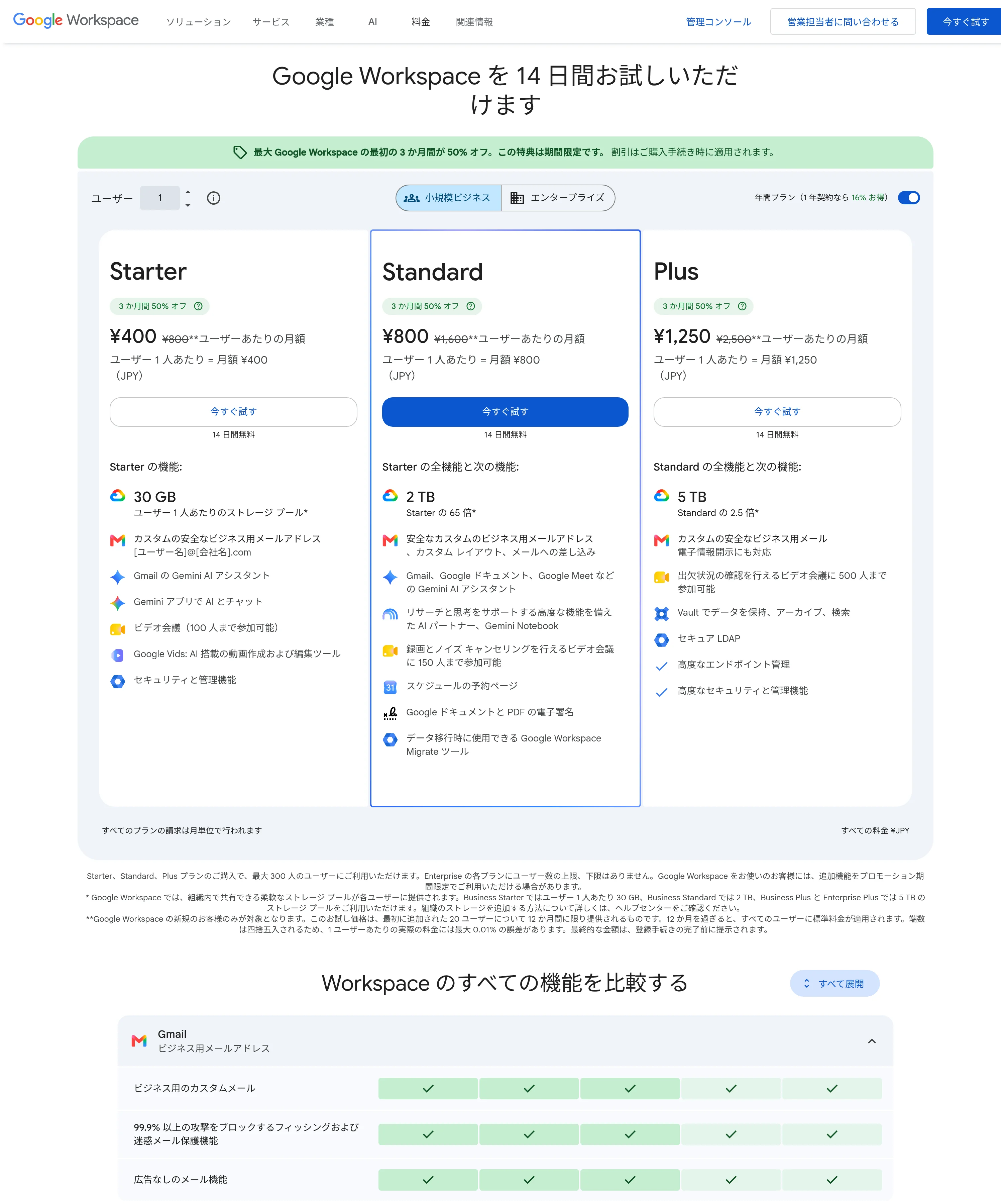This screenshot has width=1001, height=1204.
Task: Click the user count input field
Action: tap(160, 198)
